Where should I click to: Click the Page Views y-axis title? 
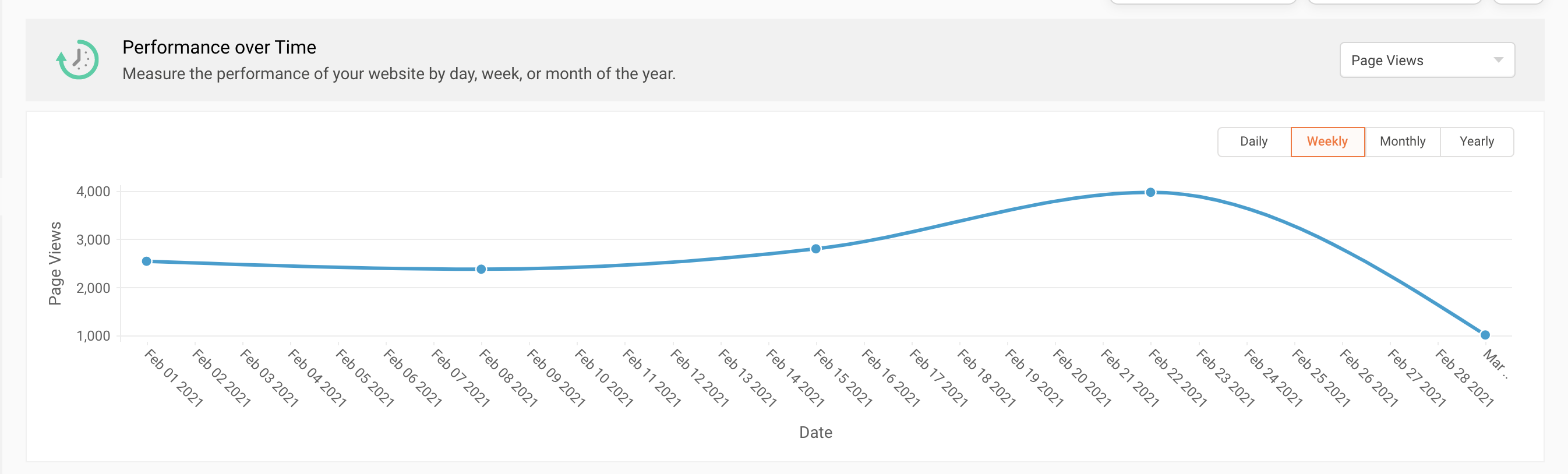(x=55, y=263)
